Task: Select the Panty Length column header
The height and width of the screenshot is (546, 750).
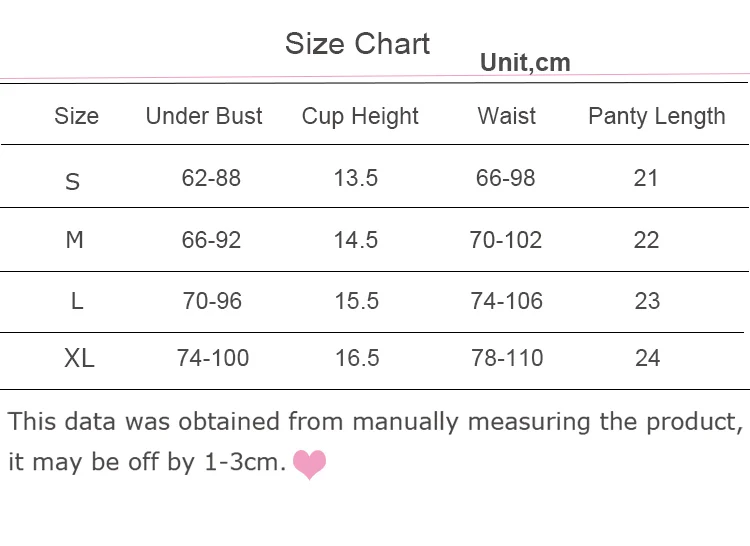Action: pyautogui.click(x=656, y=117)
